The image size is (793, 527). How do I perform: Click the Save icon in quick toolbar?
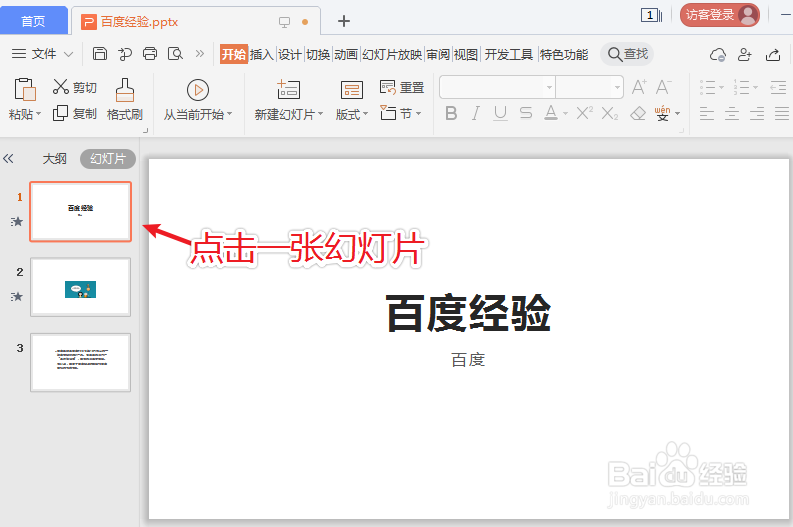click(100, 54)
